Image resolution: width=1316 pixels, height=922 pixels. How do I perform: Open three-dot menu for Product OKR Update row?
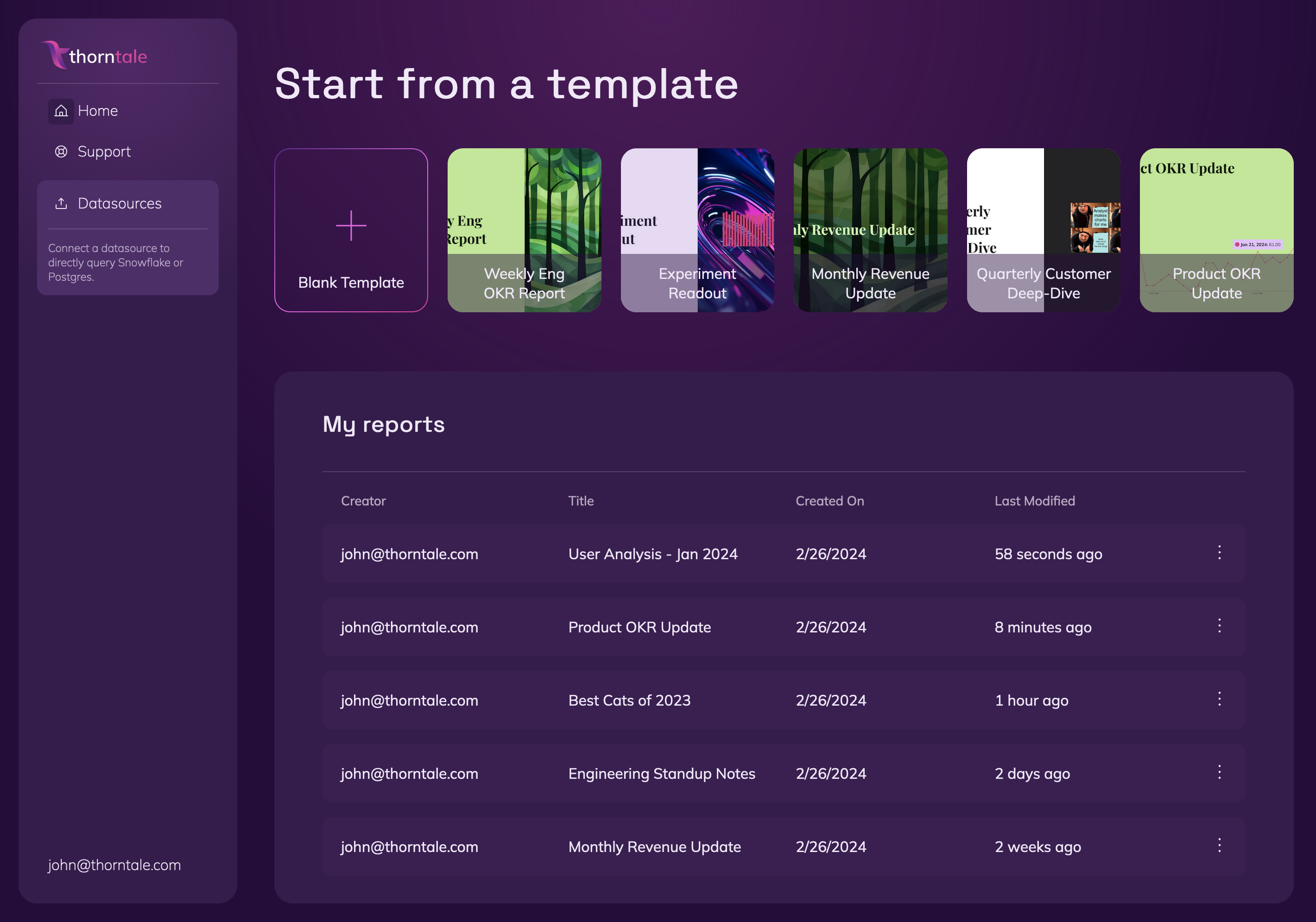1219,626
